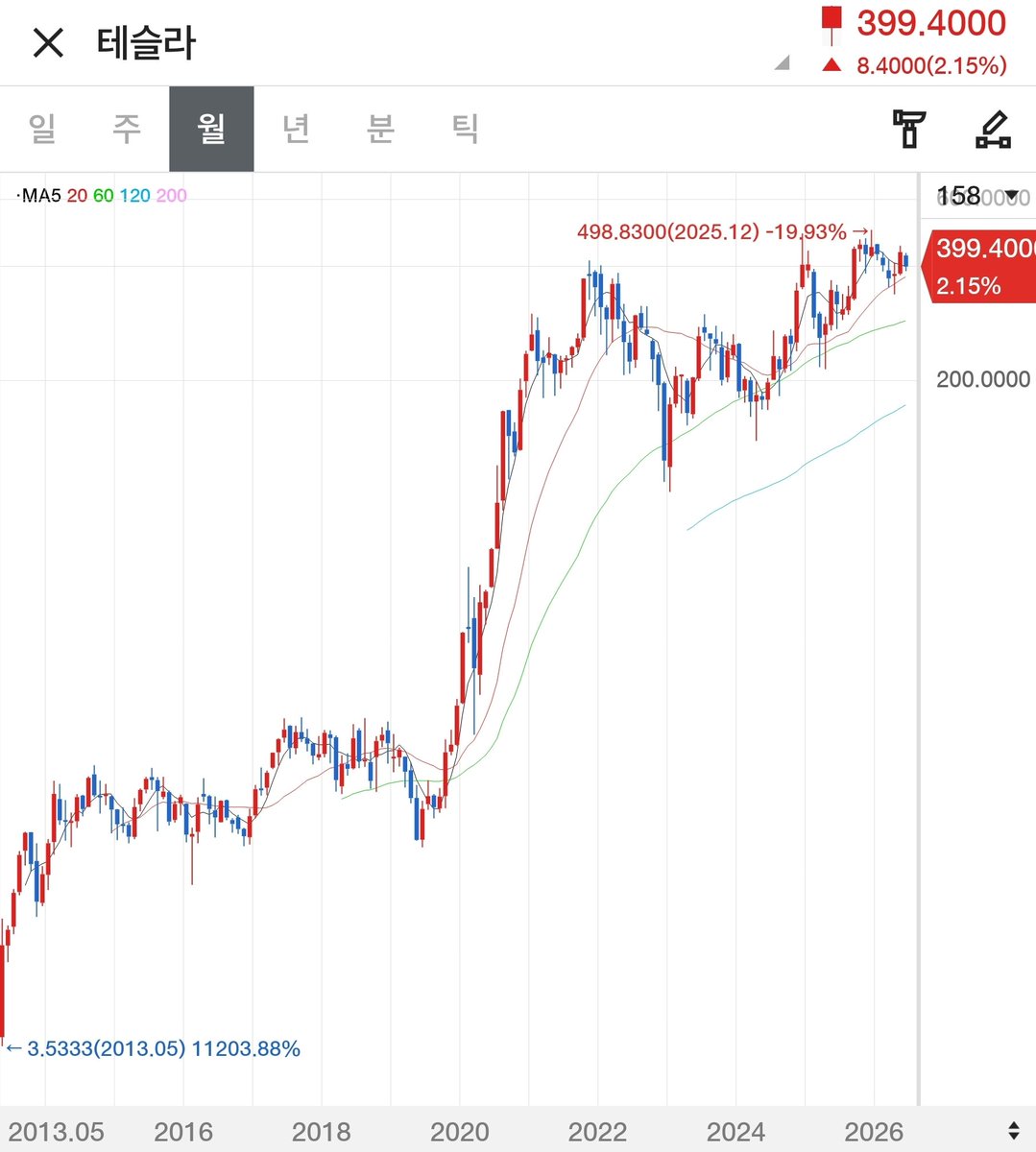1036x1152 pixels.
Task: Click the MA5 moving average label
Action: pyautogui.click(x=39, y=196)
